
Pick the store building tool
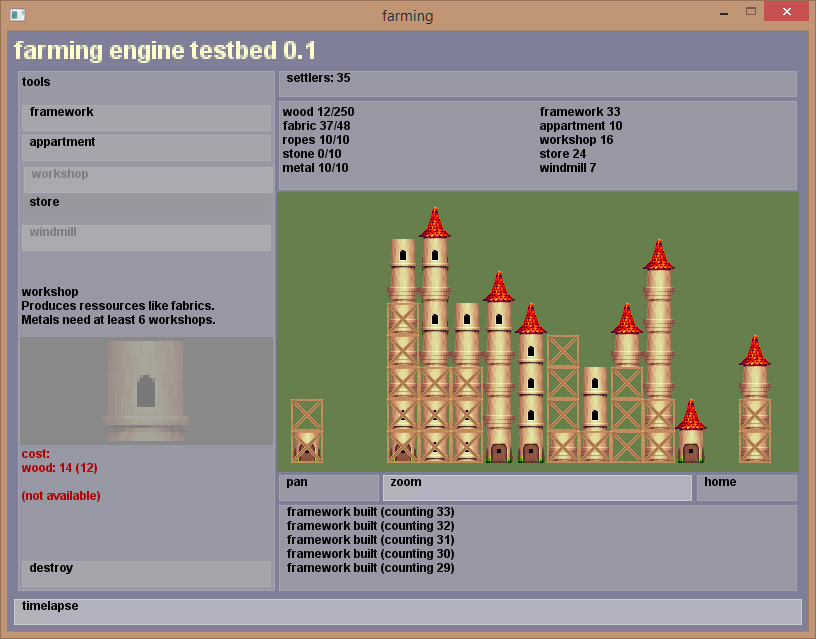click(x=146, y=207)
